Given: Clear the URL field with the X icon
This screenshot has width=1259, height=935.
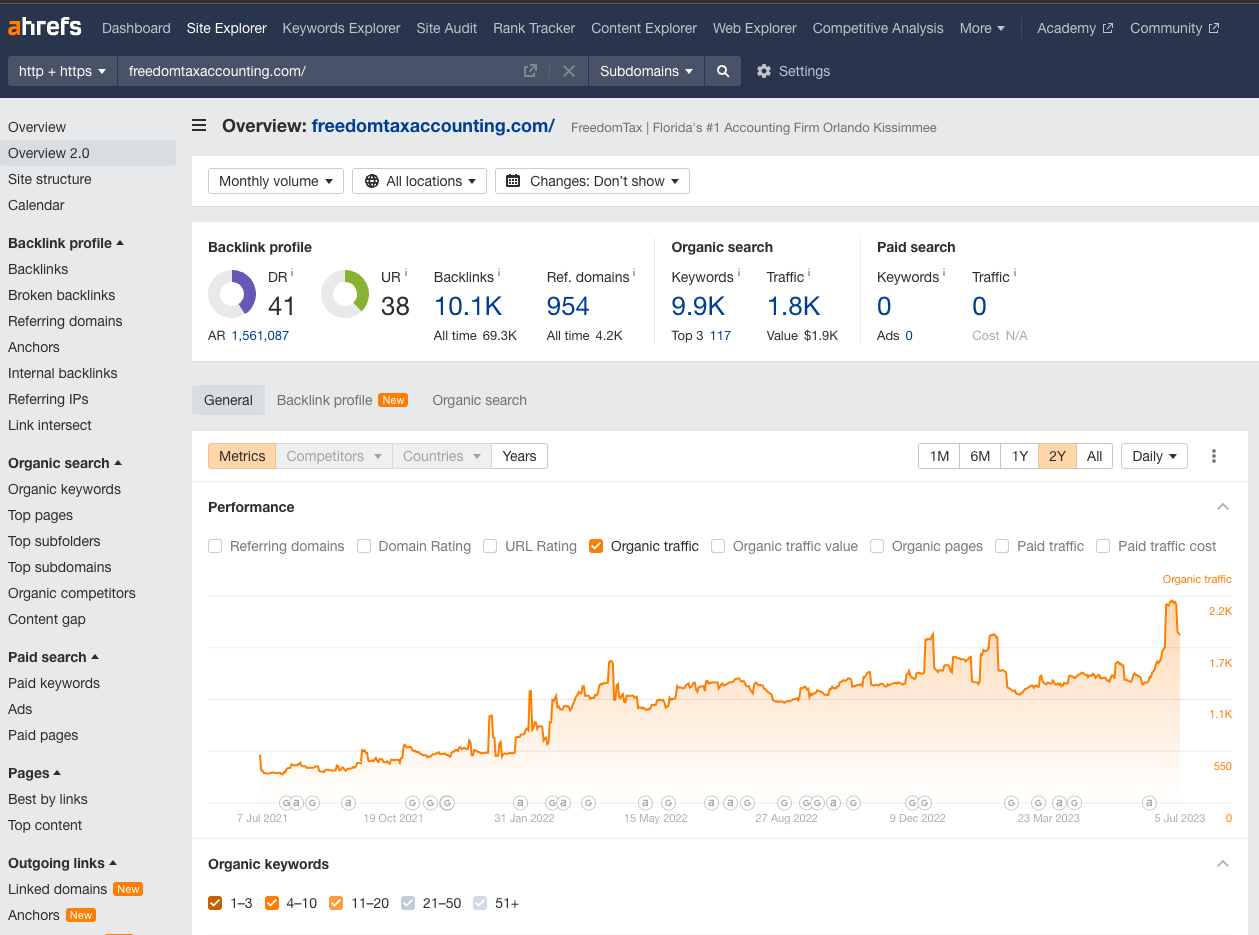Looking at the screenshot, I should click(568, 71).
